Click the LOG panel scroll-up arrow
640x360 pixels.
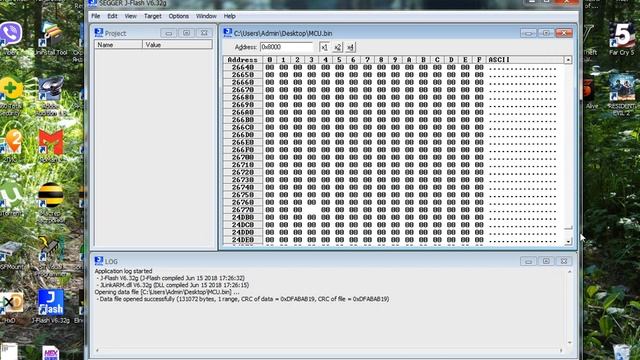569,272
